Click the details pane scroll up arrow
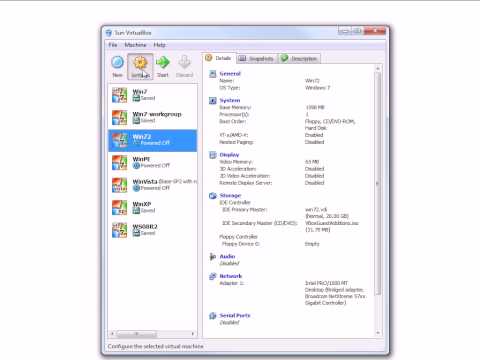480x360 pixels. click(378, 69)
